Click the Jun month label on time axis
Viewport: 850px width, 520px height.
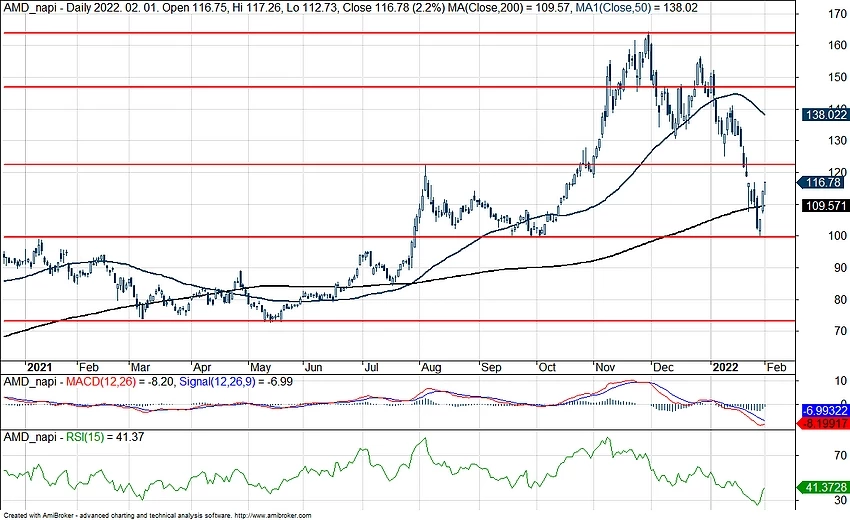[314, 367]
